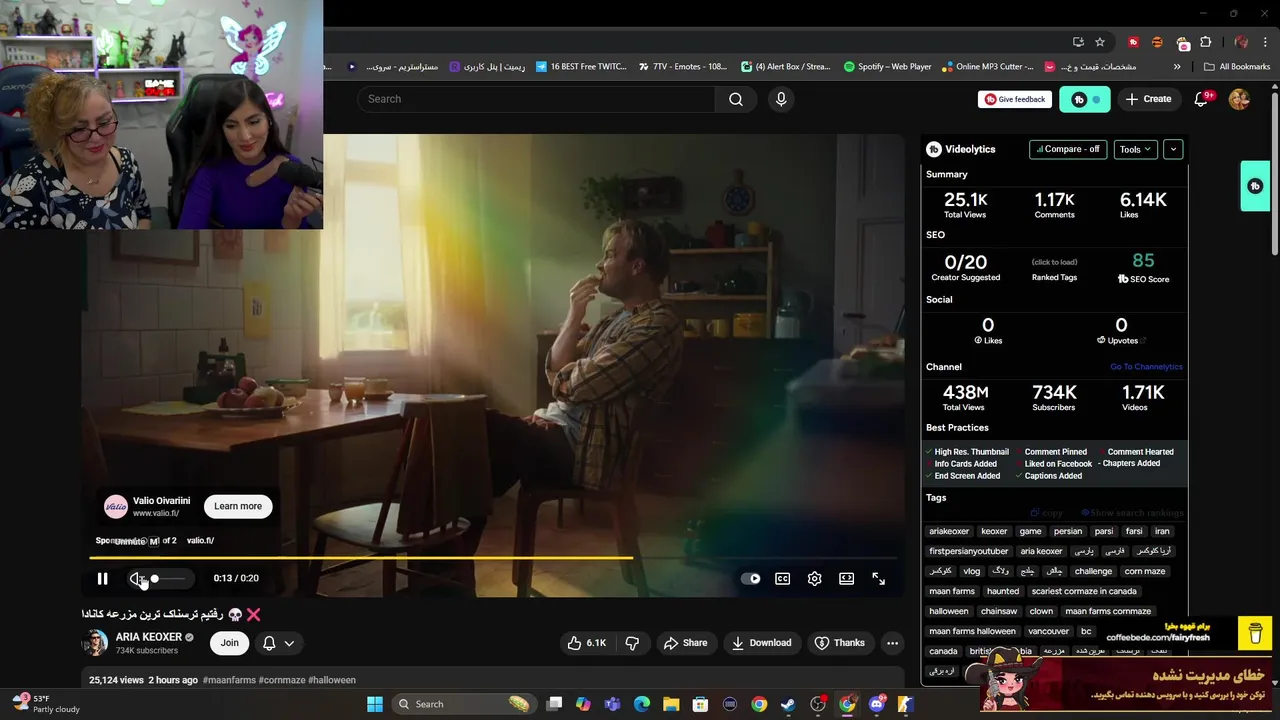Viewport: 1280px width, 720px height.
Task: Open the '7TV - Emotes' bookmark
Action: [683, 67]
